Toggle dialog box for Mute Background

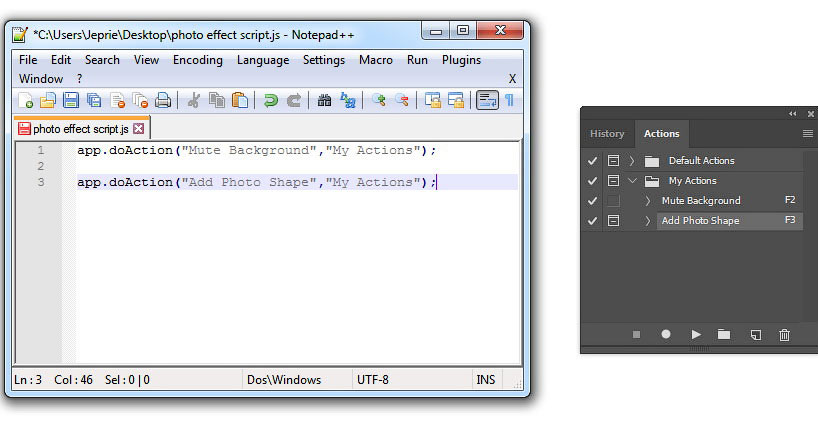click(614, 200)
